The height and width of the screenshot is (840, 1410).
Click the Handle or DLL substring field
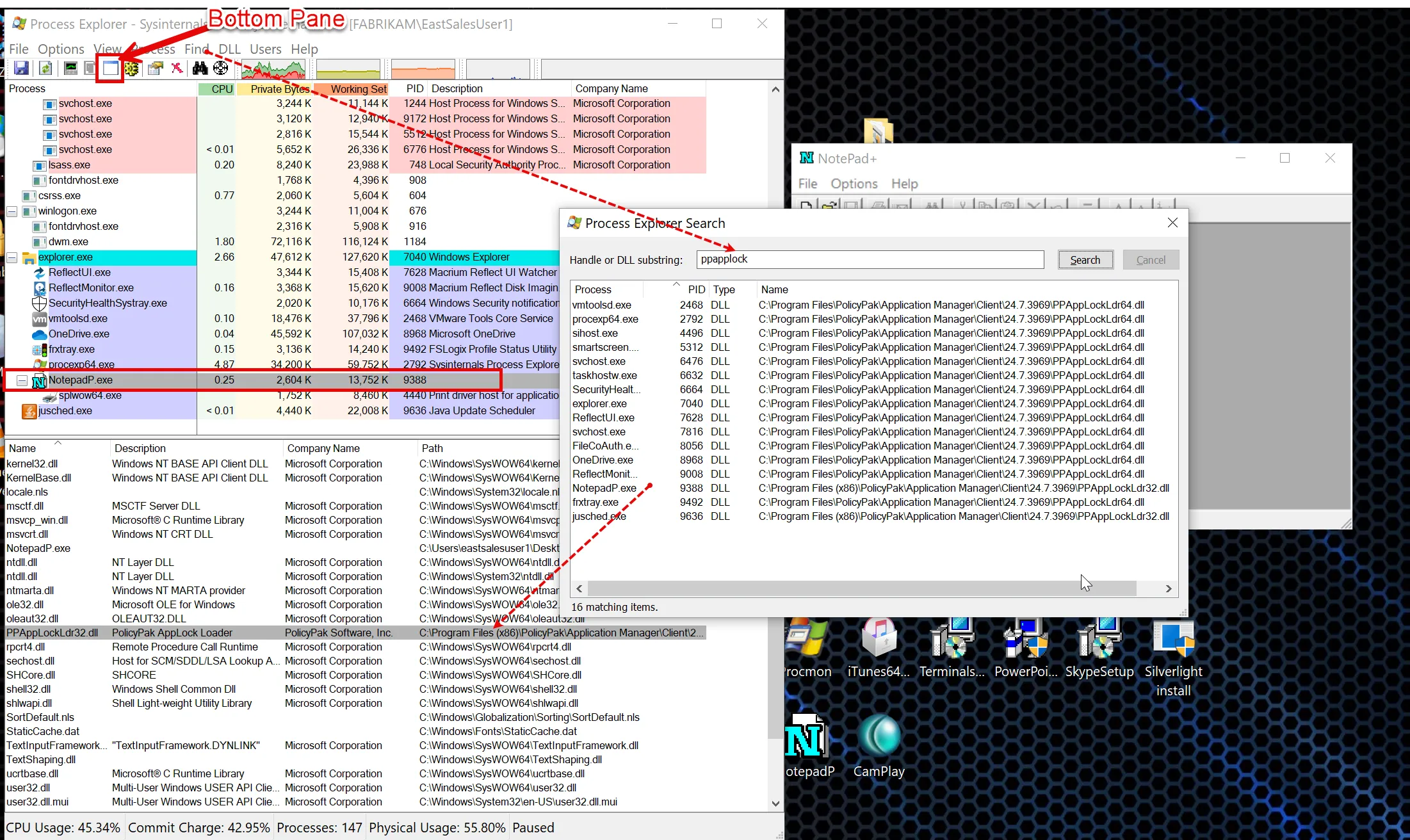click(870, 259)
